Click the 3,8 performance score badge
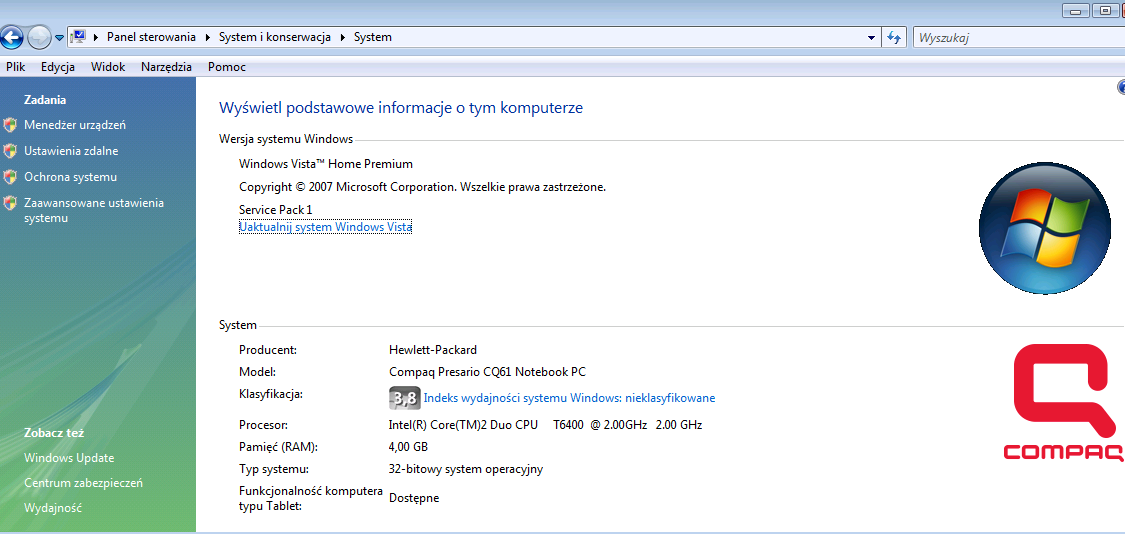Image resolution: width=1125 pixels, height=534 pixels. [403, 397]
